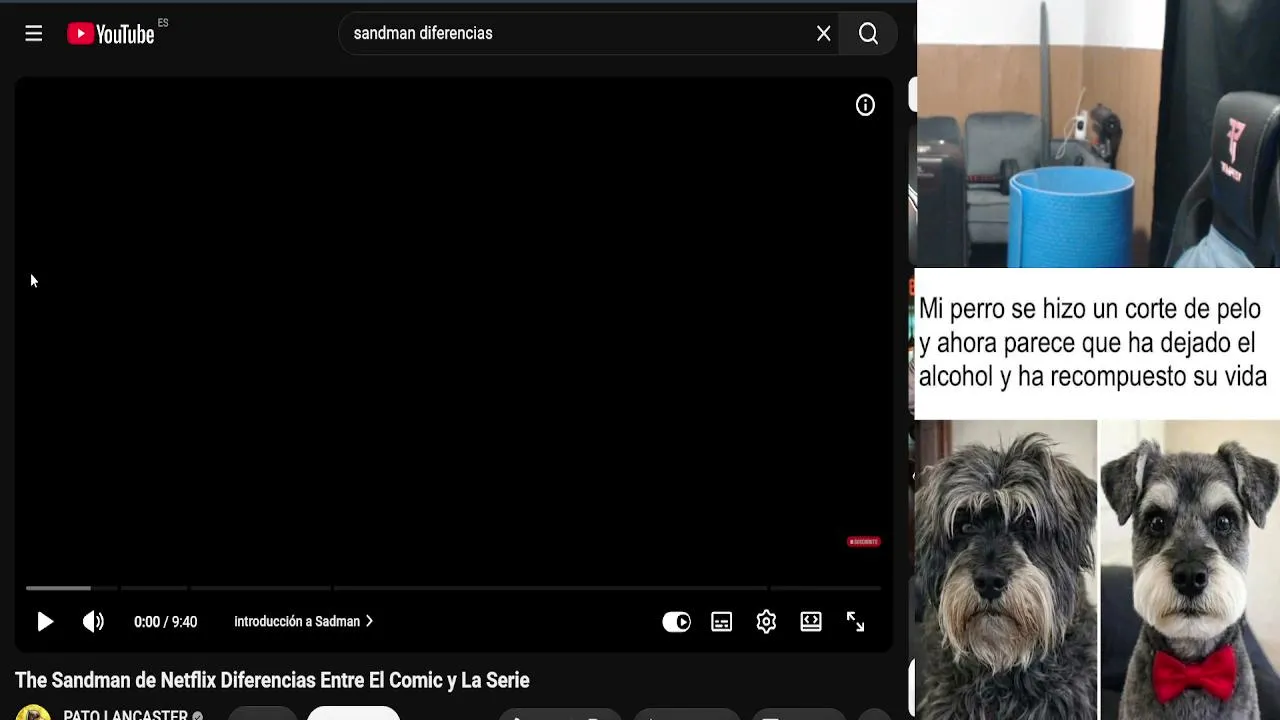The width and height of the screenshot is (1280, 720).
Task: Open the YouTube guide hamburger menu
Action: (34, 34)
